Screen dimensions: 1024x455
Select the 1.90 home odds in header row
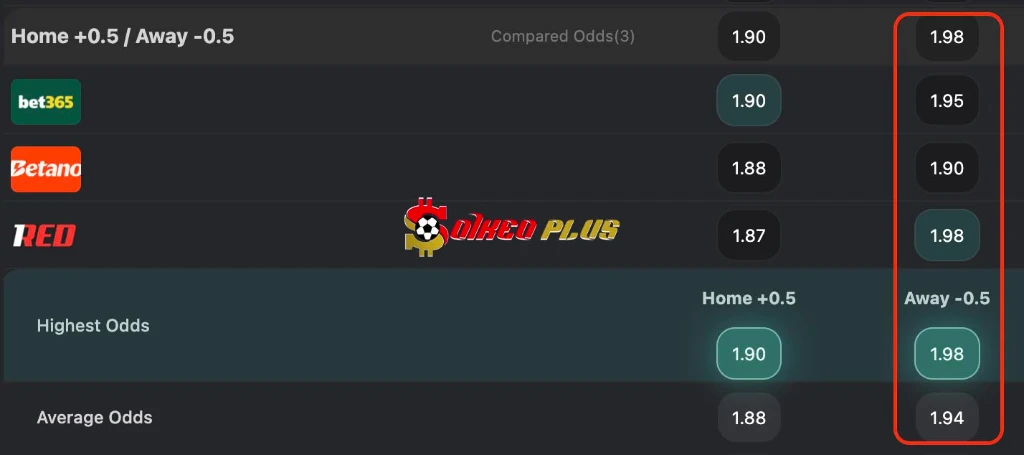tap(748, 37)
